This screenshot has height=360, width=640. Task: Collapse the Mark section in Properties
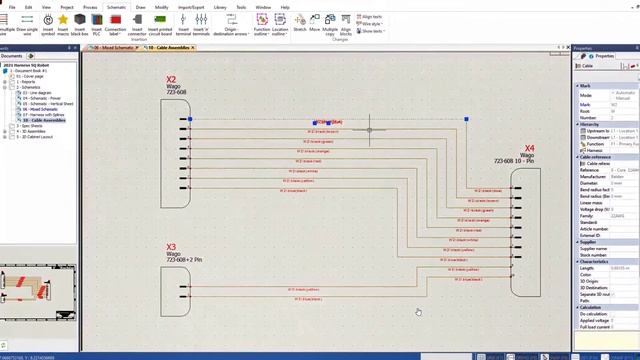click(x=578, y=86)
